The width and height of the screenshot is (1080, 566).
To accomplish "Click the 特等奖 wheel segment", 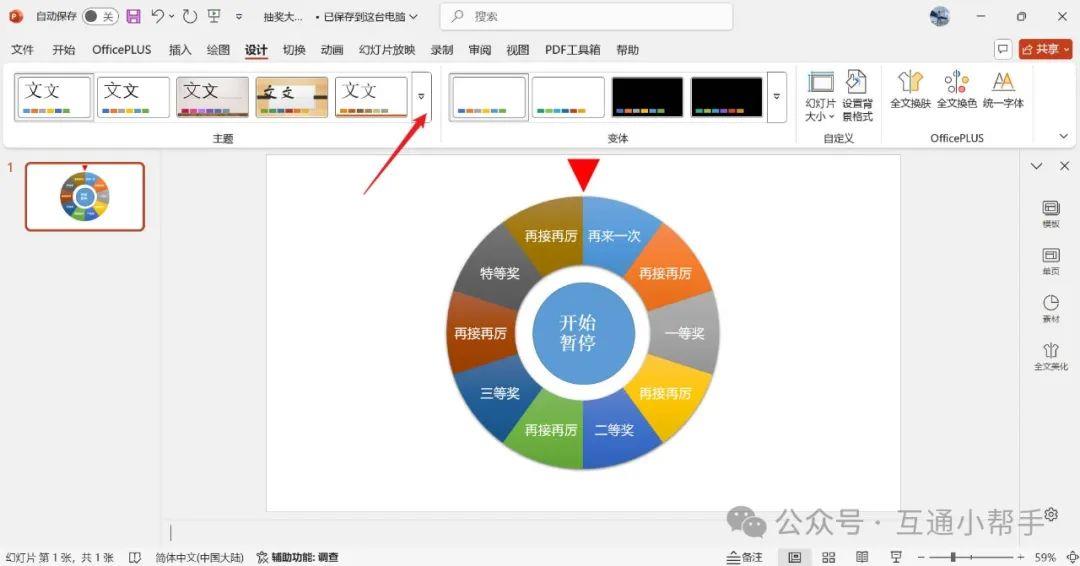I will [499, 273].
